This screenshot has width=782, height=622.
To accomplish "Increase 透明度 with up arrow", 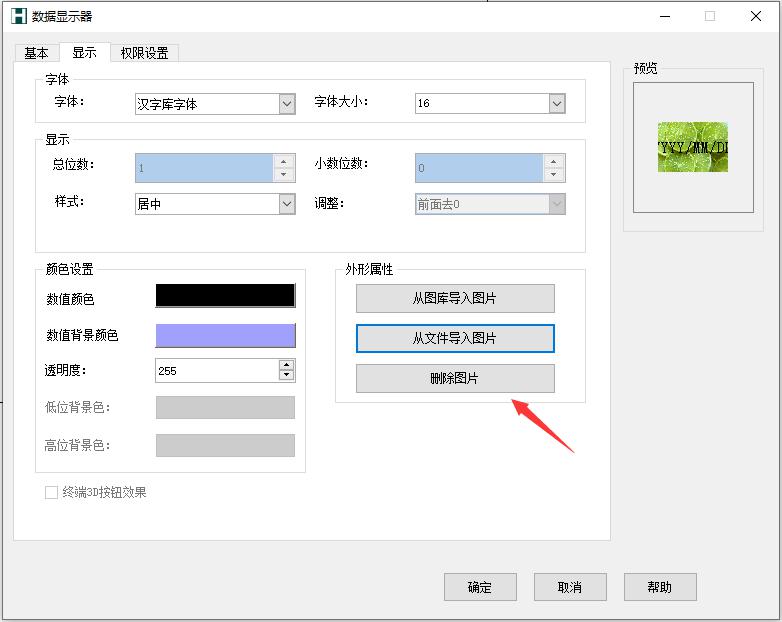I will point(287,365).
